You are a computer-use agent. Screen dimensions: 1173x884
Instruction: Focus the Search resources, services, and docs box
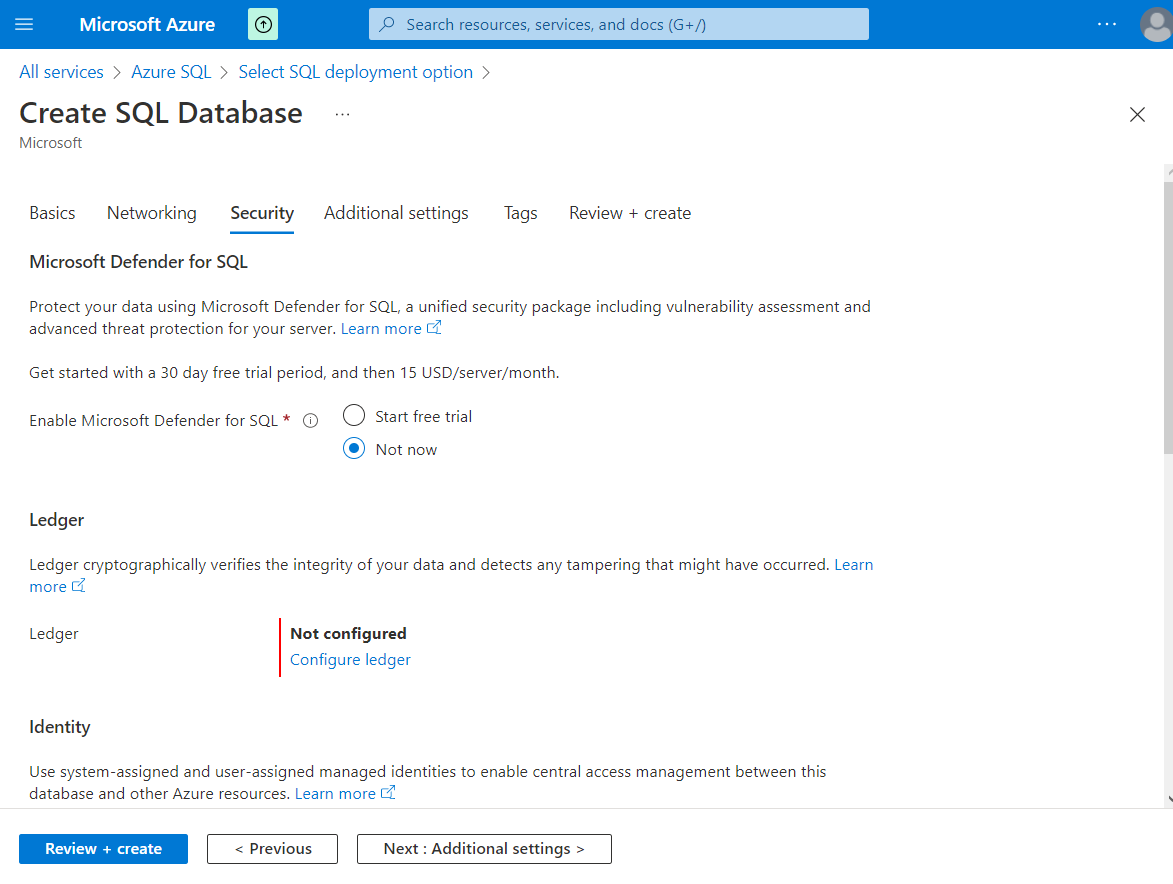(x=619, y=25)
